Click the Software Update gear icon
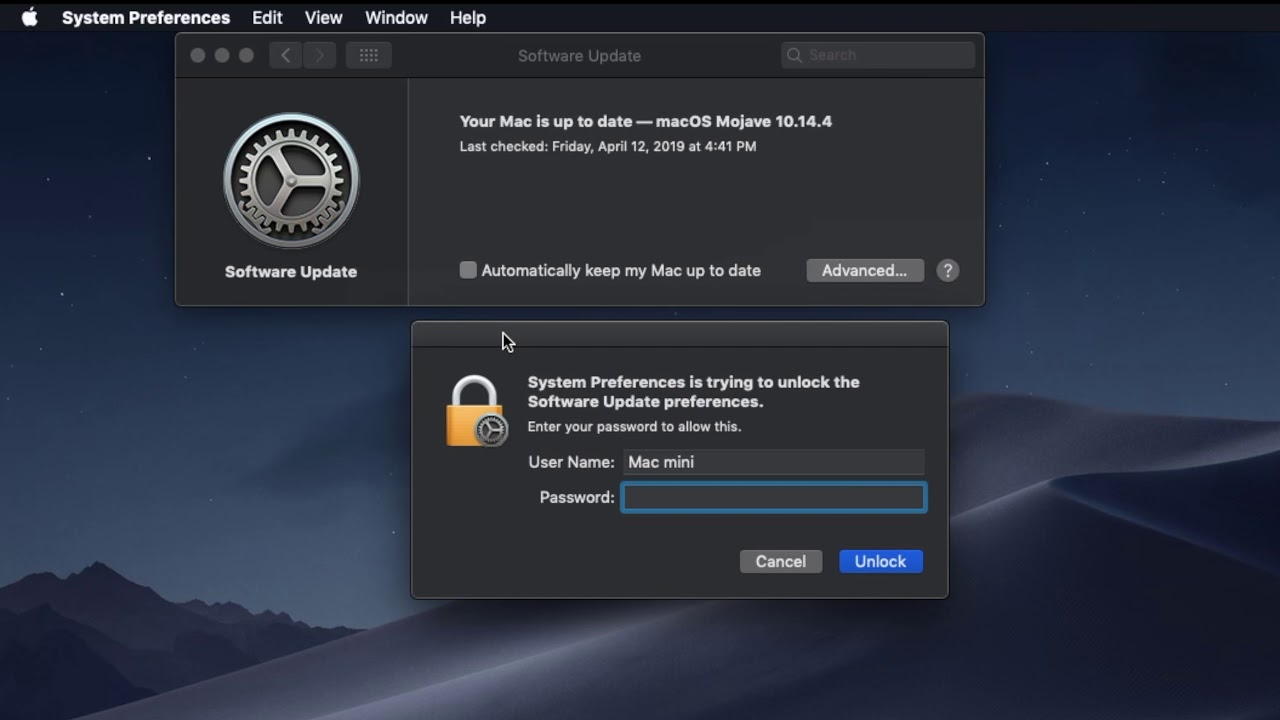This screenshot has height=720, width=1280. point(291,180)
